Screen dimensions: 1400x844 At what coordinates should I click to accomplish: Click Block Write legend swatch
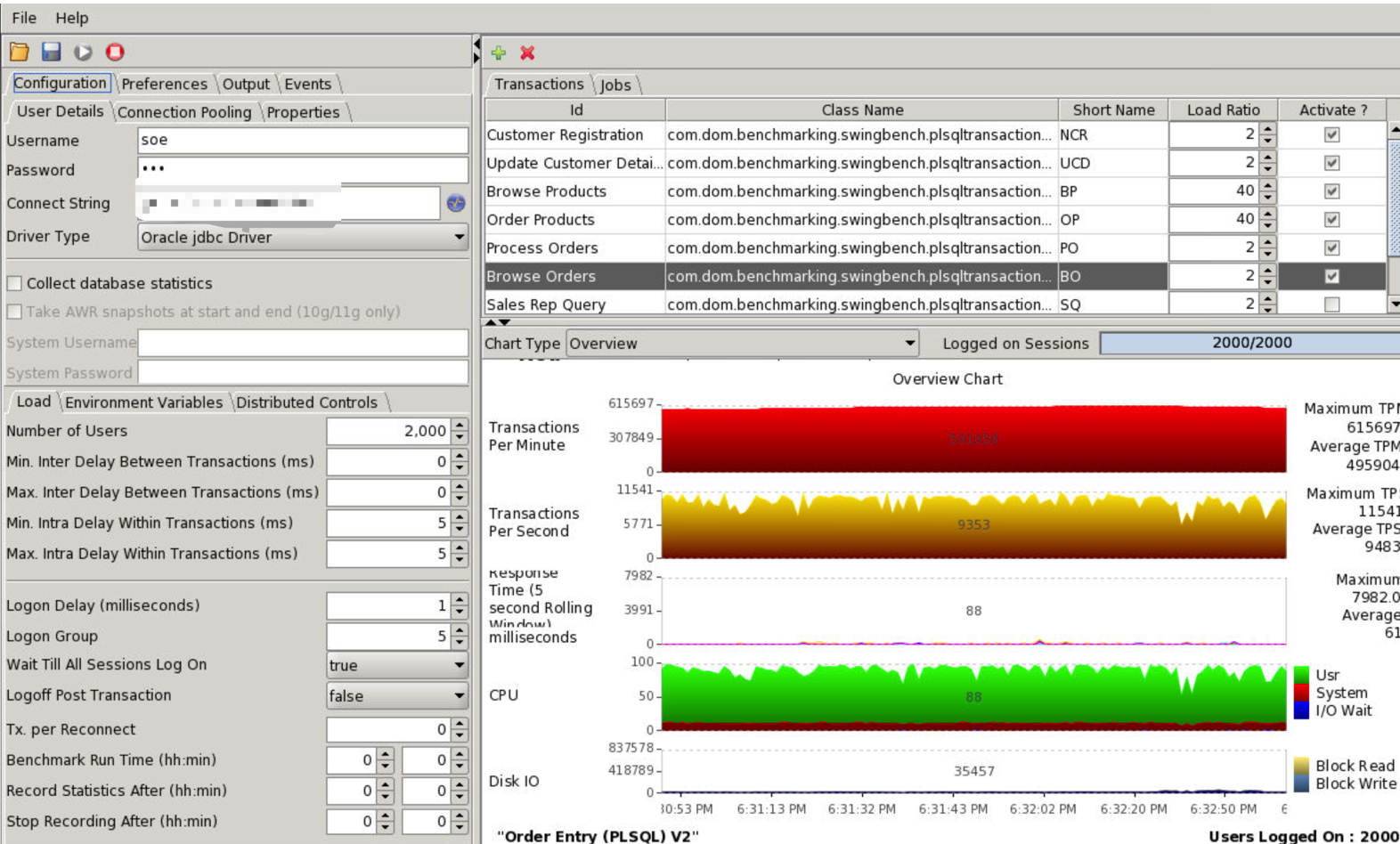click(1301, 783)
